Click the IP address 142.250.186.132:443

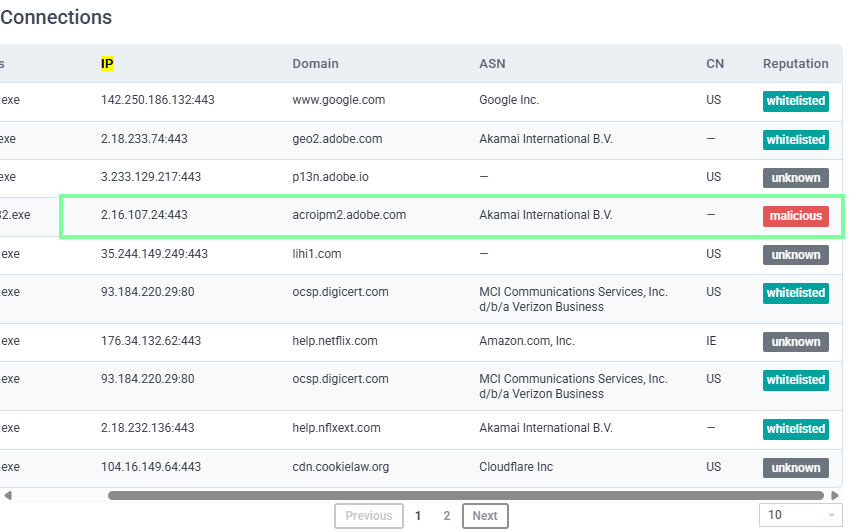click(x=158, y=100)
